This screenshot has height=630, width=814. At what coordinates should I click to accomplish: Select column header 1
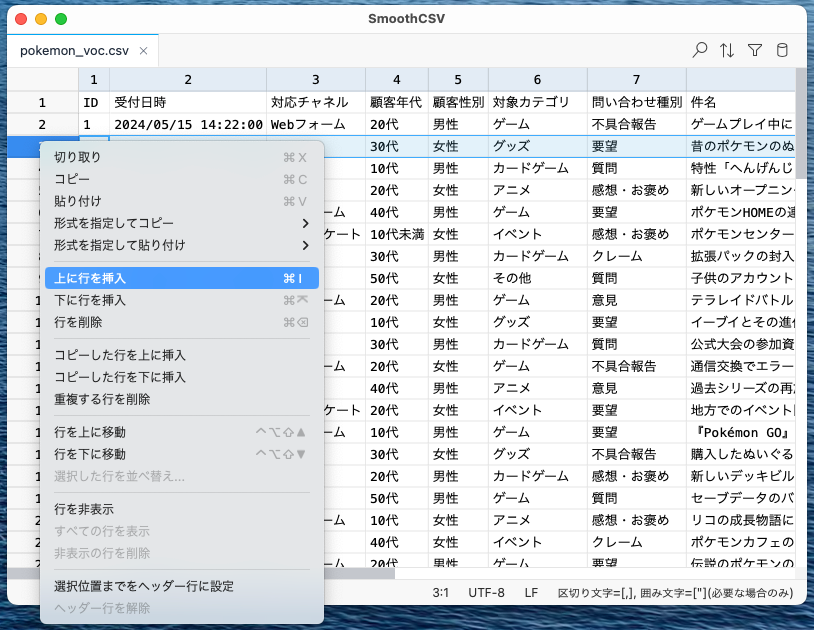pos(93,79)
